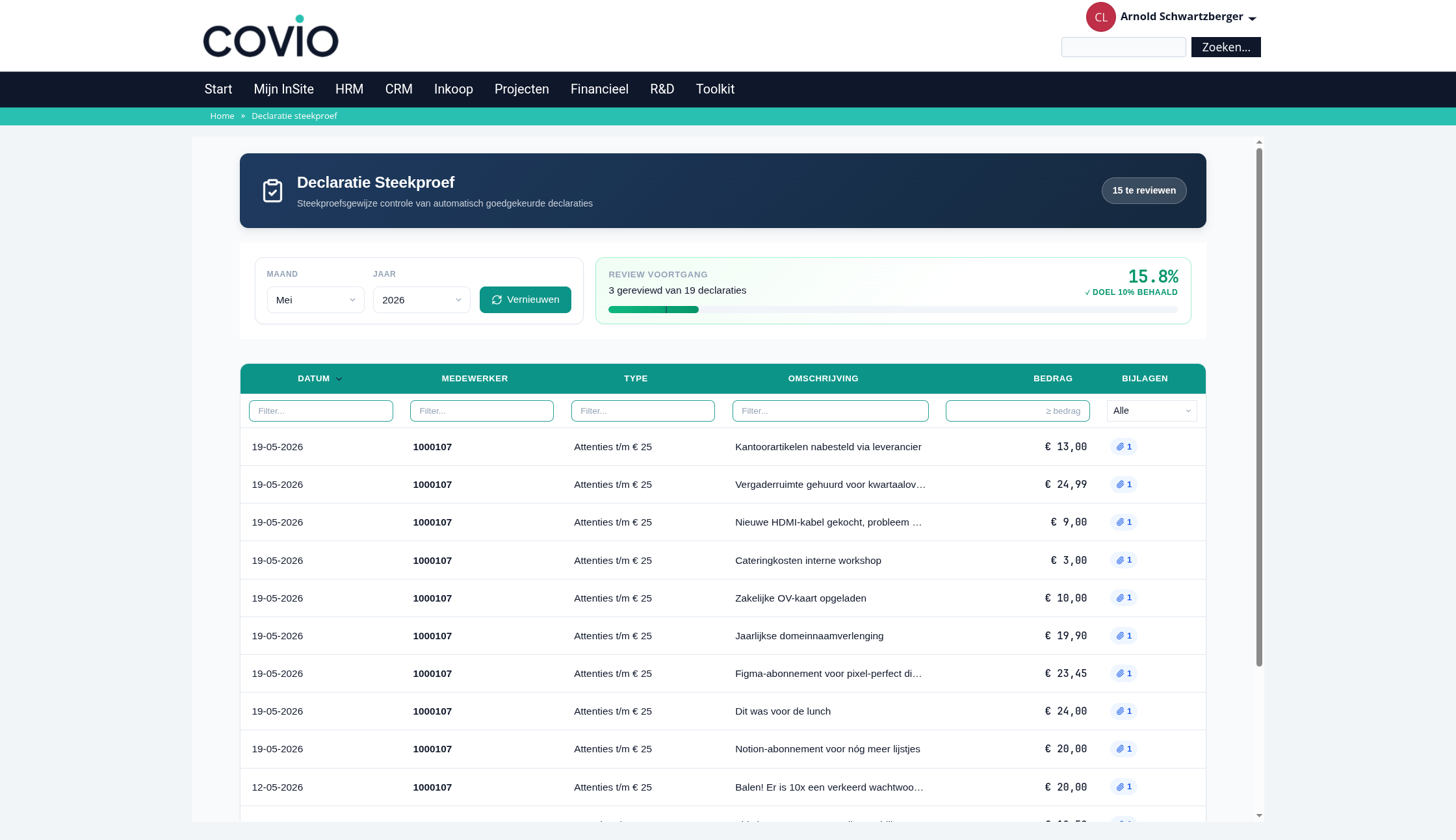
Task: Click the clipboard check icon in header
Action: (x=272, y=190)
